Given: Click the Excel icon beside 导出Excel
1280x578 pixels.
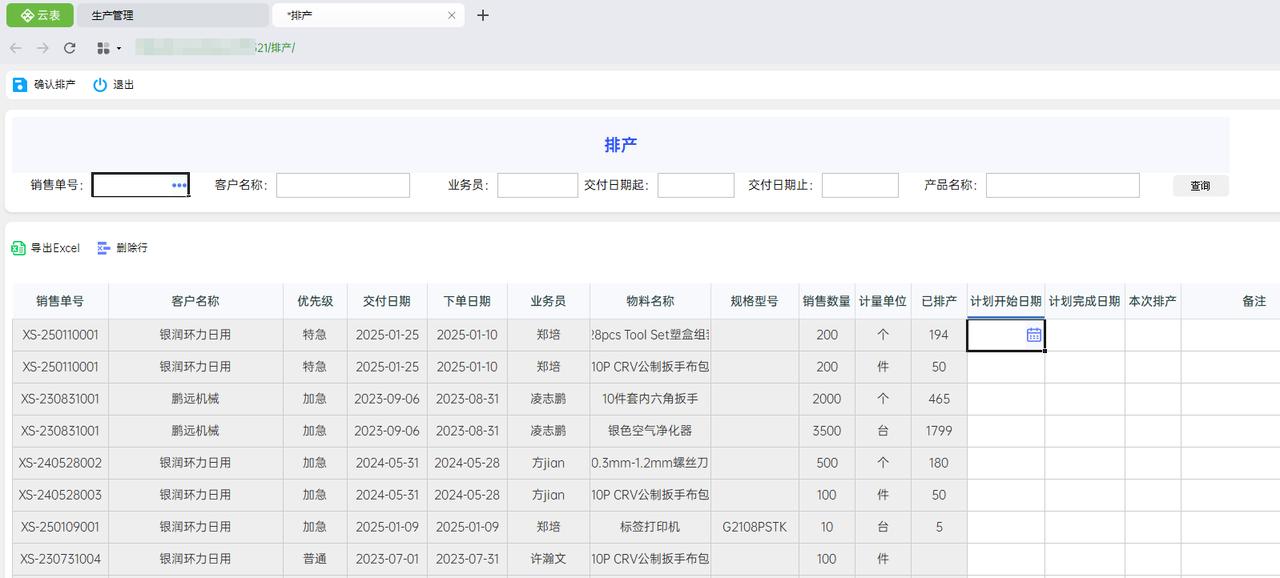Looking at the screenshot, I should [18, 248].
